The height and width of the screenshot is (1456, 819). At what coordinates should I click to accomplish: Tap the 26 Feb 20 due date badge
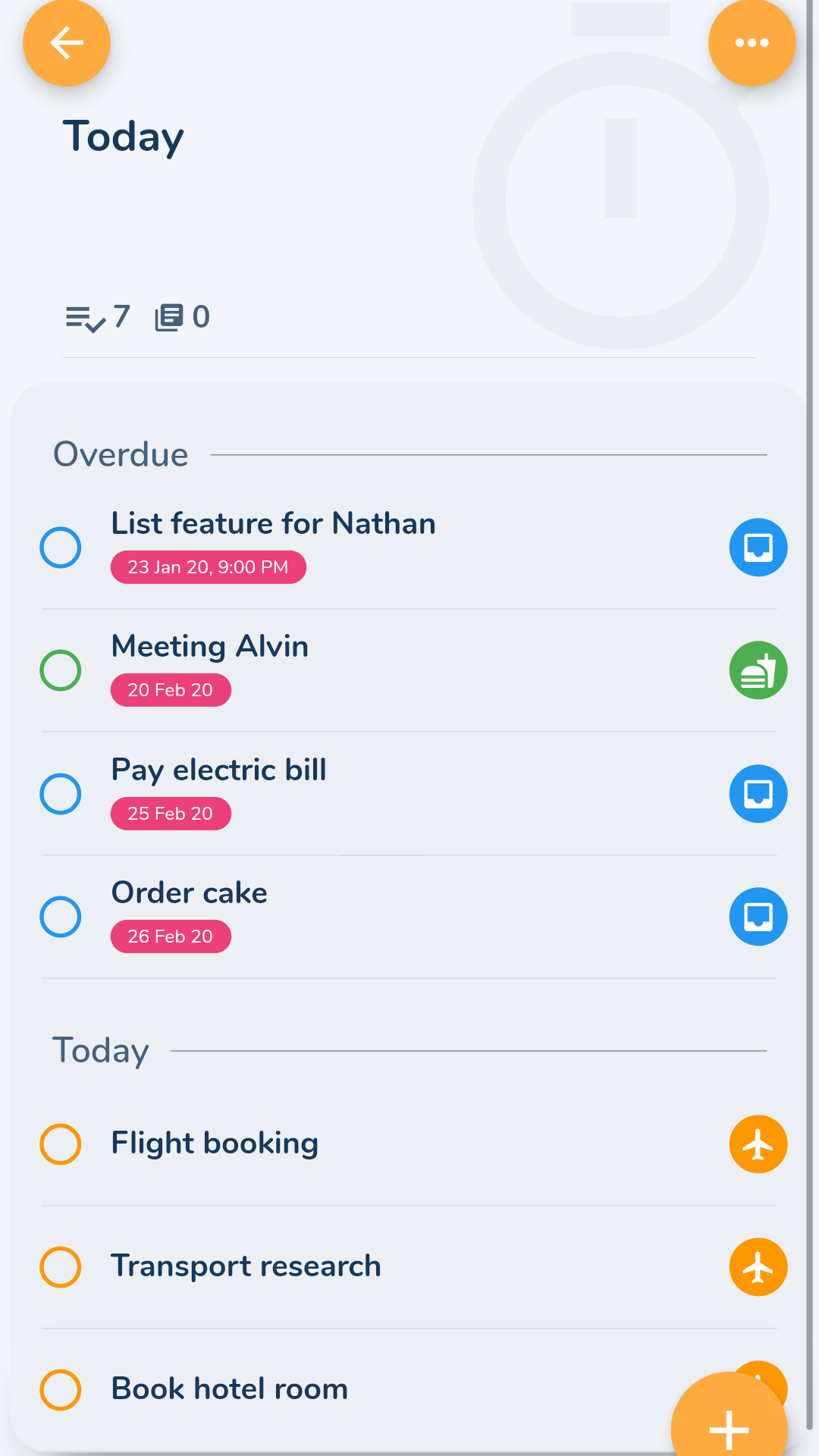171,937
